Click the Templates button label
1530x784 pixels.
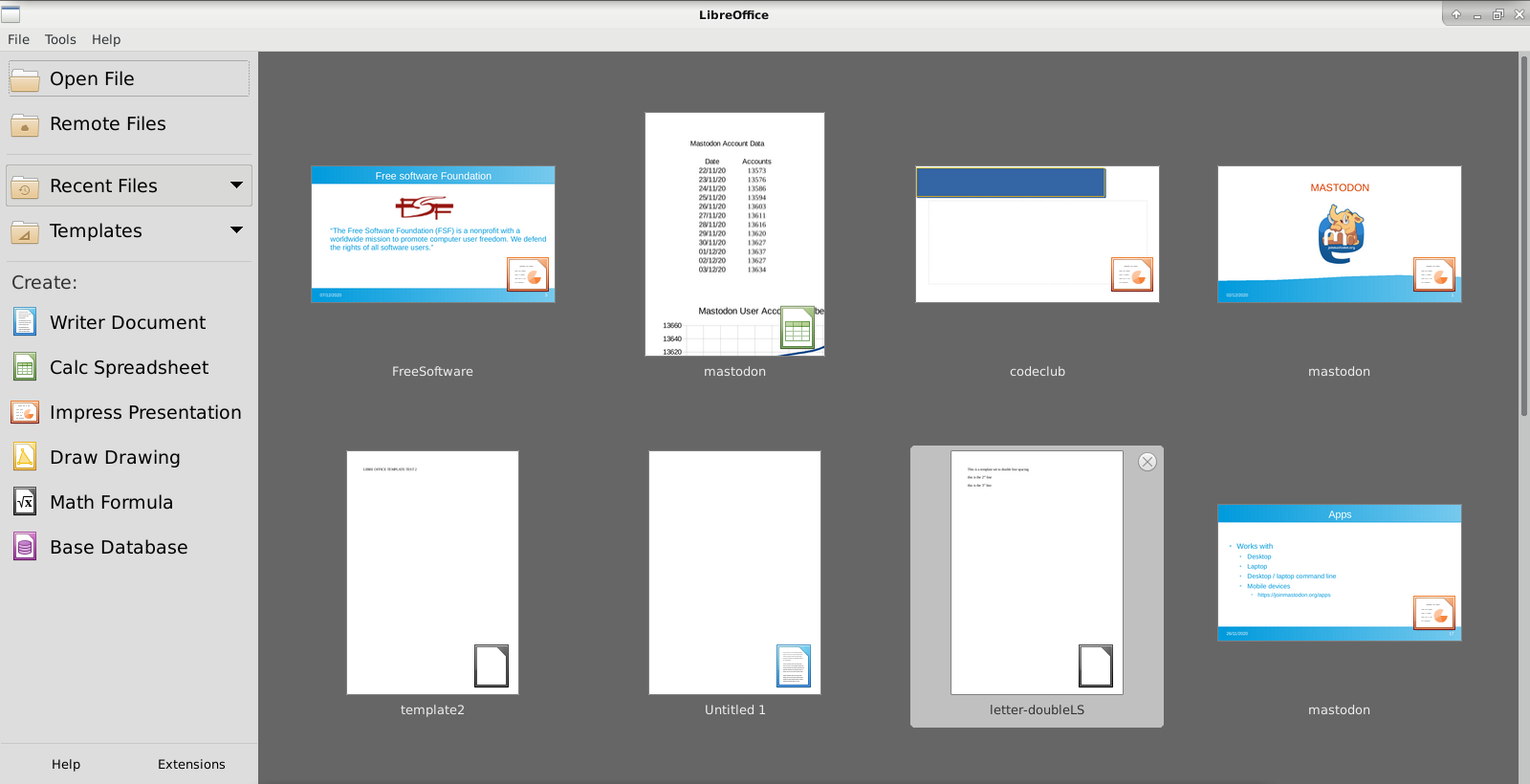click(96, 231)
